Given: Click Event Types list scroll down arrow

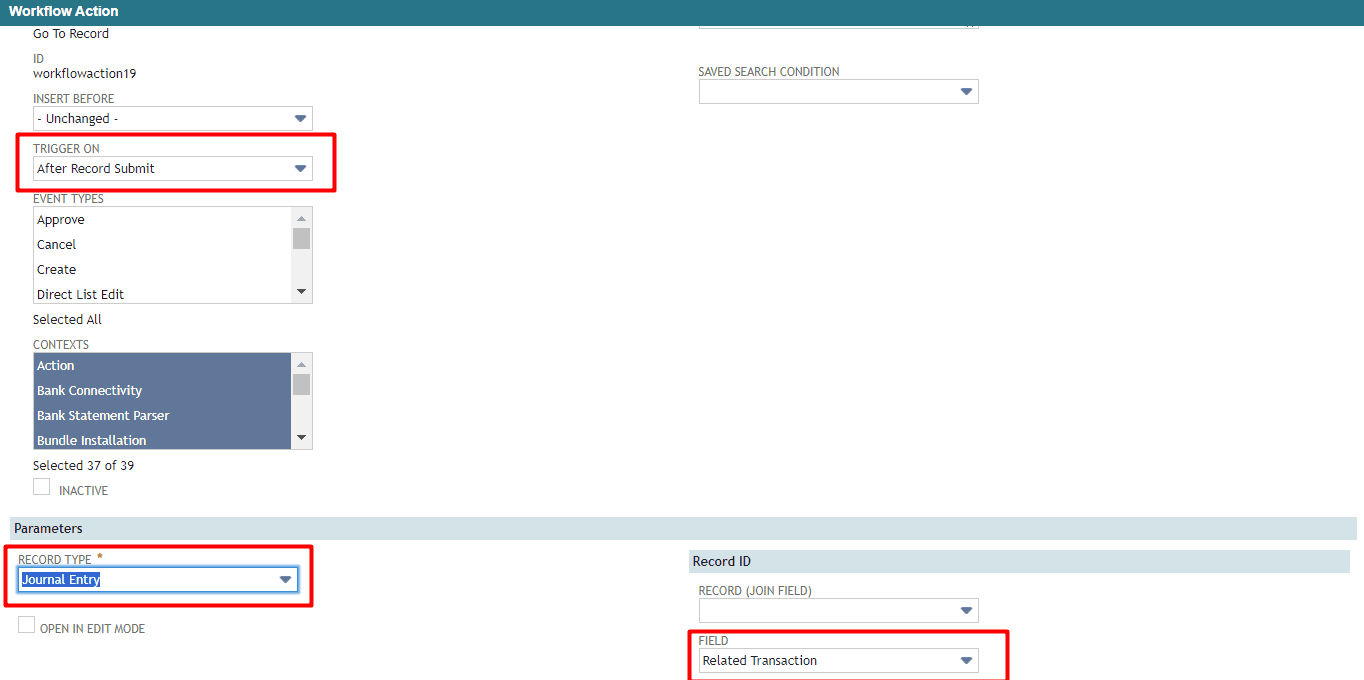Looking at the screenshot, I should [x=301, y=292].
